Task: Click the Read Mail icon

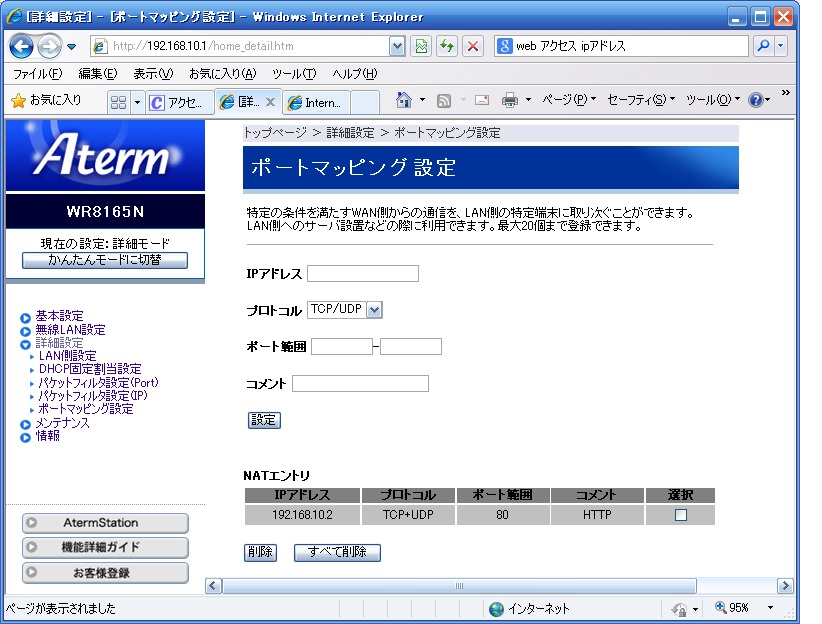Action: tap(482, 100)
